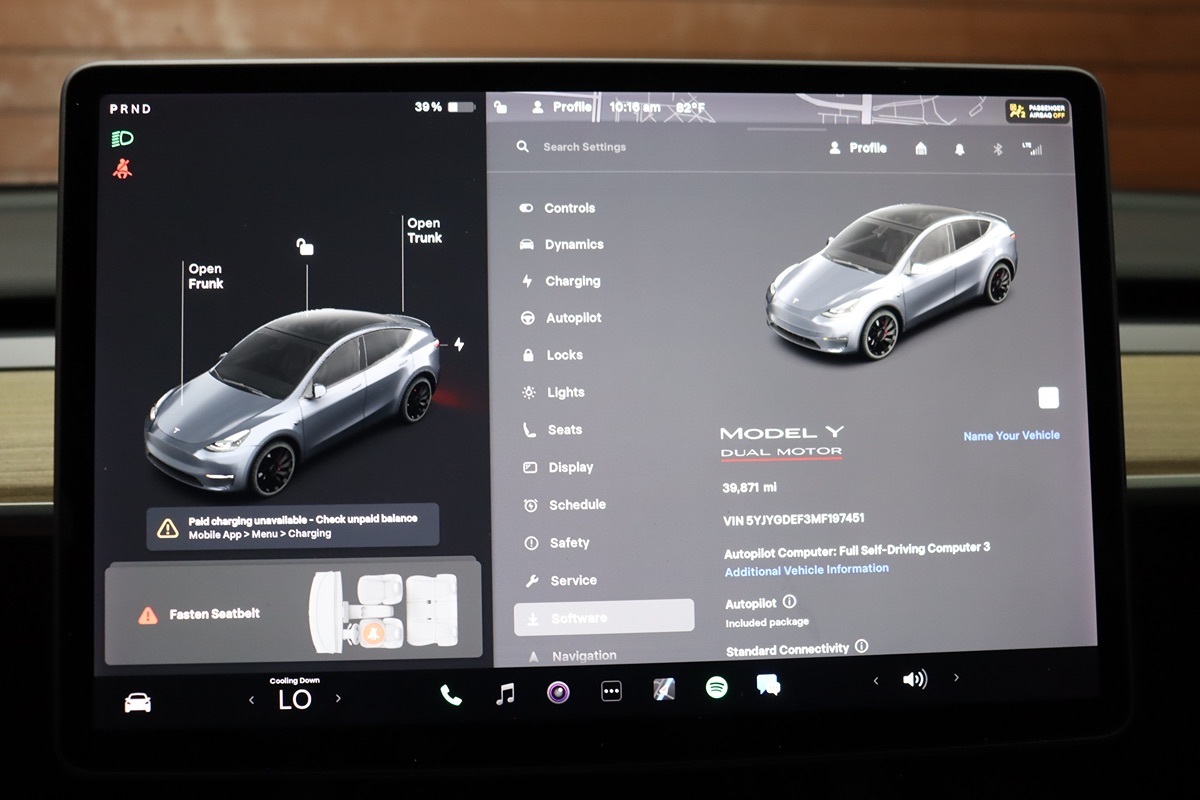Tap the unlock padlock above the car
This screenshot has width=1200, height=800.
coord(305,246)
